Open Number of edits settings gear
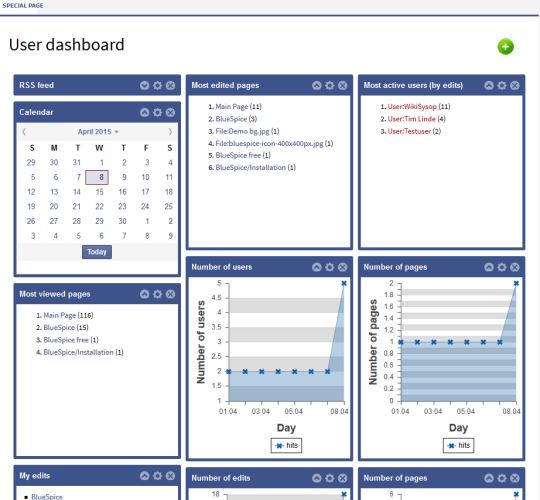This screenshot has width=540, height=500. tap(330, 478)
